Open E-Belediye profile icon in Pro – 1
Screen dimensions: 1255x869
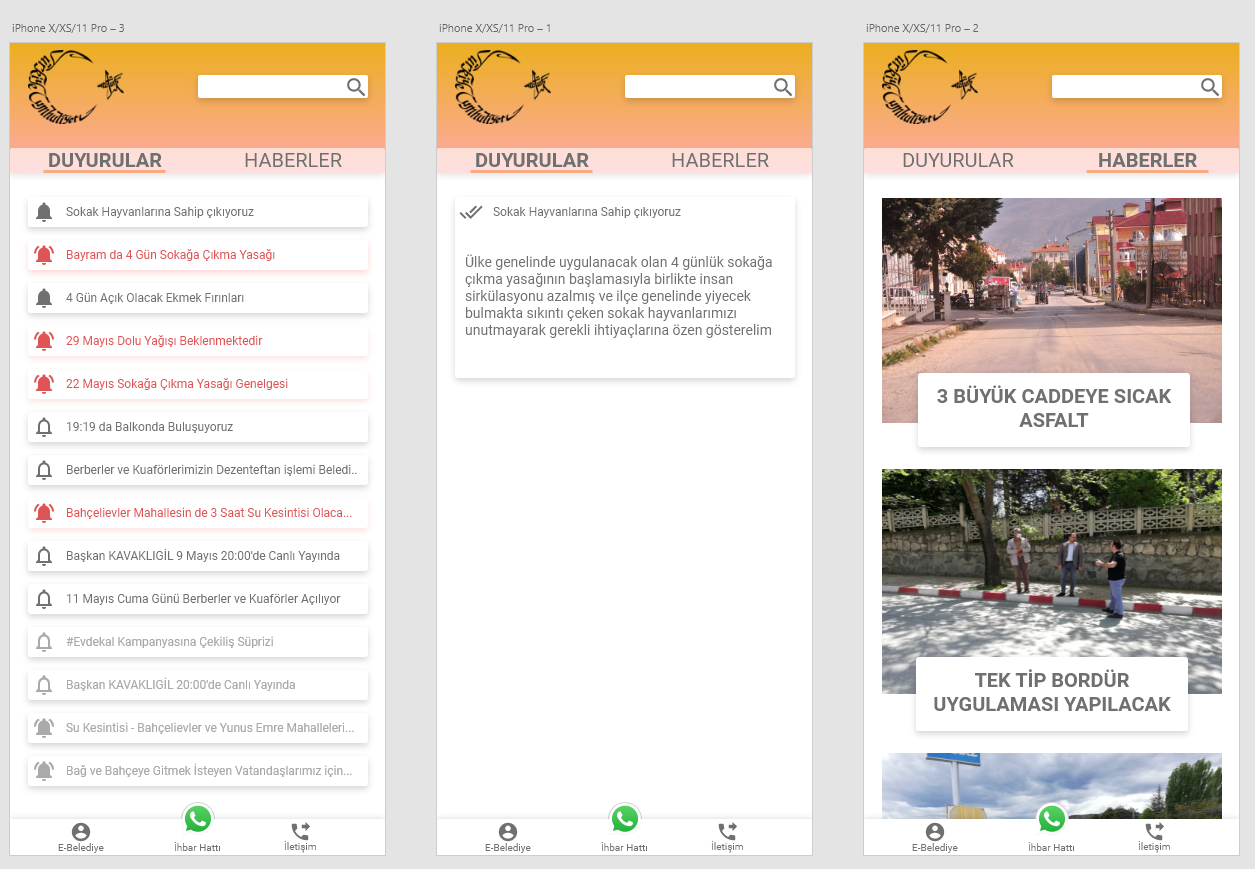pos(508,832)
